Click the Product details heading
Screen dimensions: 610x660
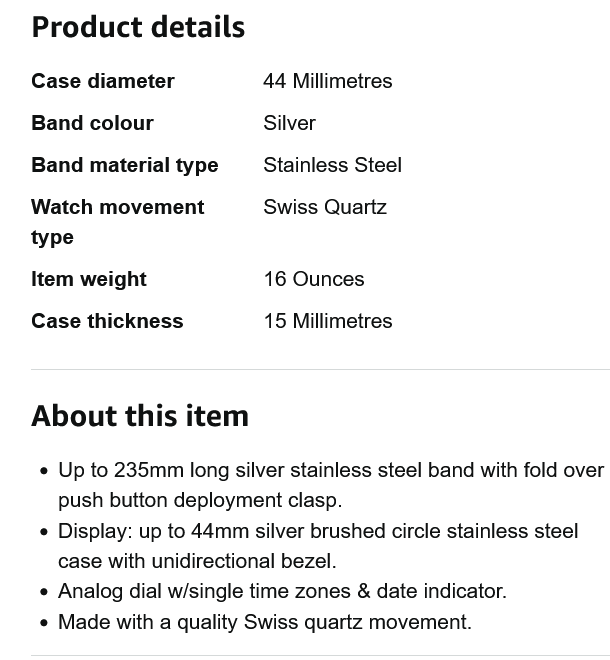[138, 27]
